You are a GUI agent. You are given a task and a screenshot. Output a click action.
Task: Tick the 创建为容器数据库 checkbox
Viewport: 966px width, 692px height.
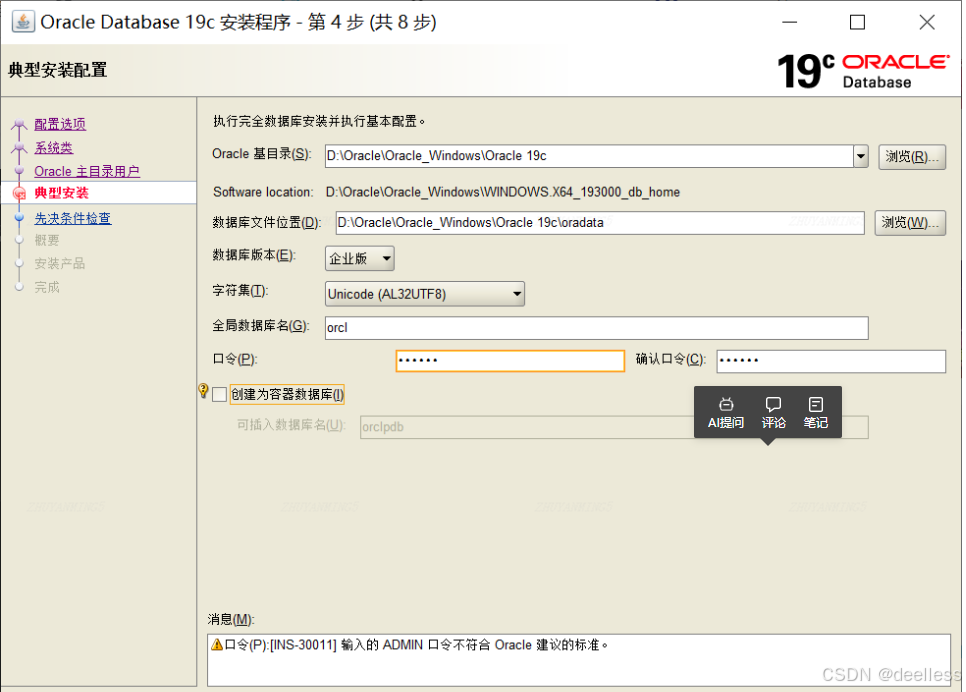(x=219, y=394)
